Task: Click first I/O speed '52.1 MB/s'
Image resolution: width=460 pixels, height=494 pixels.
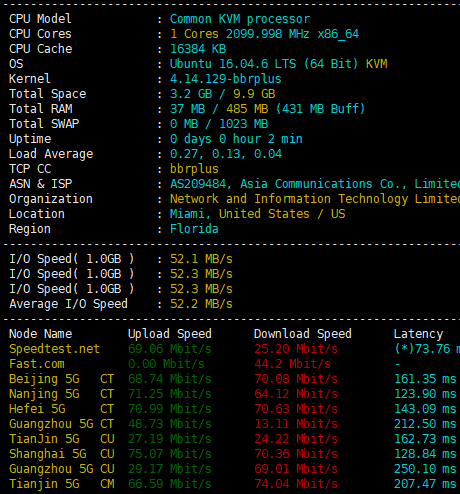Action: point(201,259)
